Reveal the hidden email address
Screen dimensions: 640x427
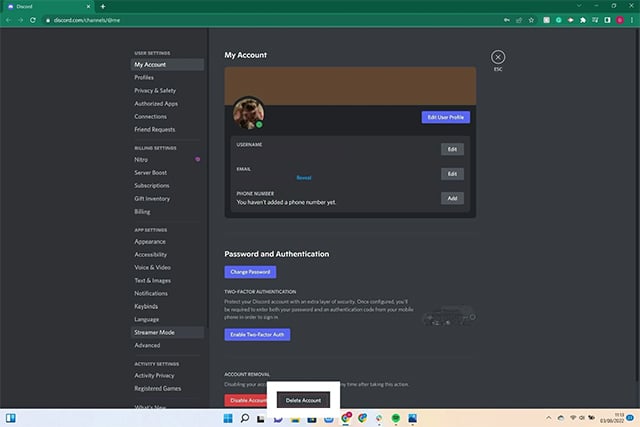[303, 177]
